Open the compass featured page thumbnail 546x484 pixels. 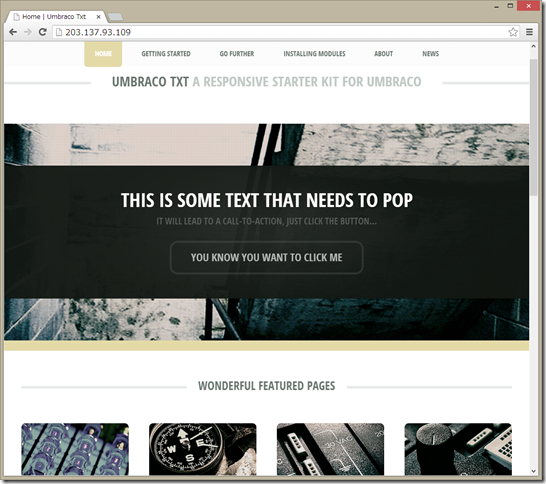tap(203, 449)
